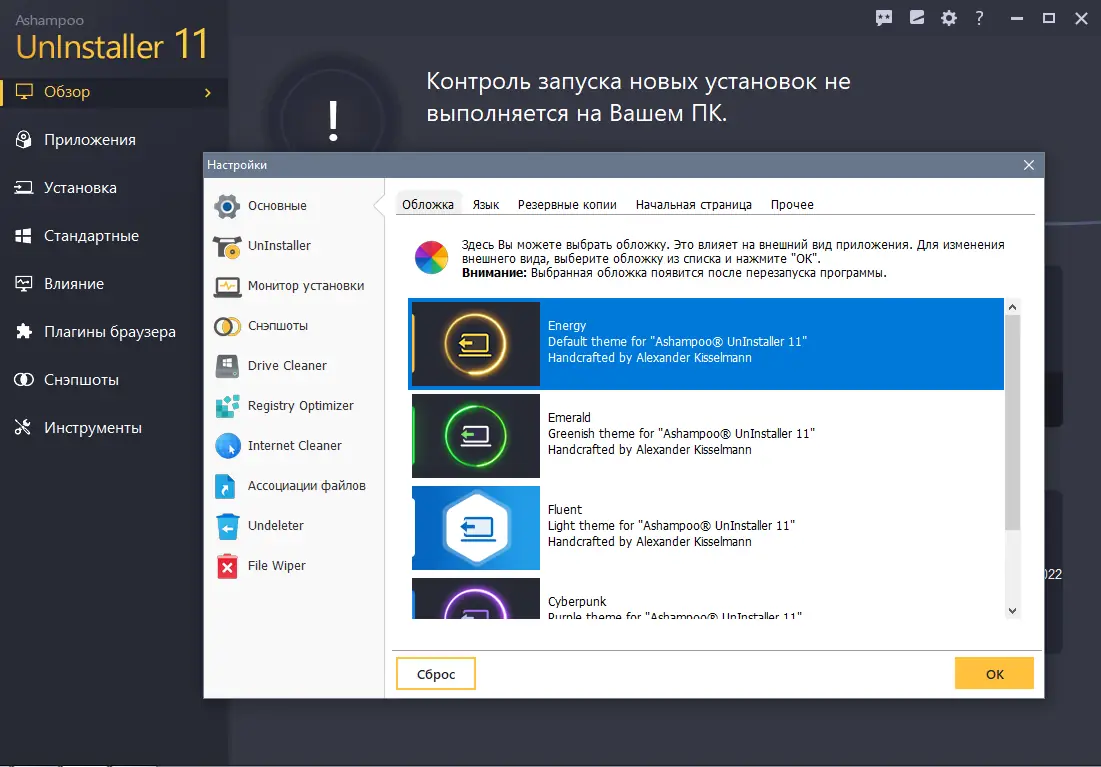1101x767 pixels.
Task: Select Ассоциации файлов icon
Action: [x=225, y=486]
